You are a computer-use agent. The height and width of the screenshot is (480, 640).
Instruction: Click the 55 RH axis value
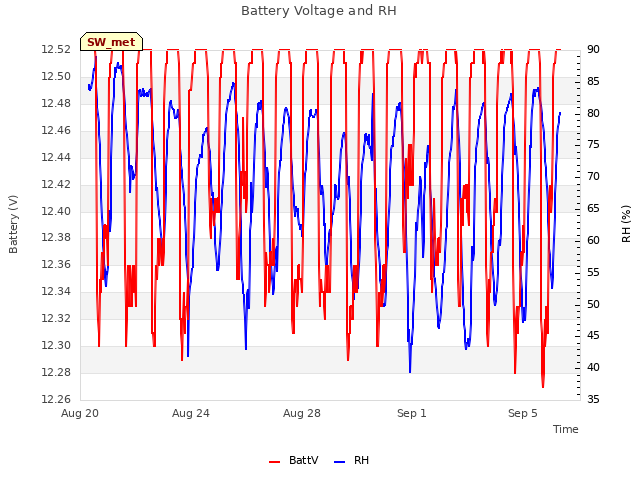pyautogui.click(x=593, y=272)
